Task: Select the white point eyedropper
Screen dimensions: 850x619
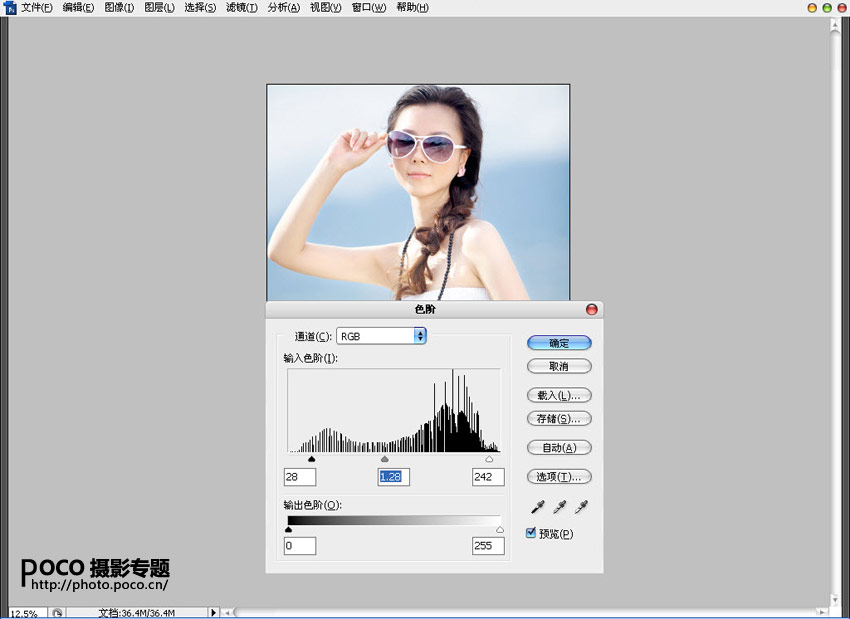Action: (581, 507)
